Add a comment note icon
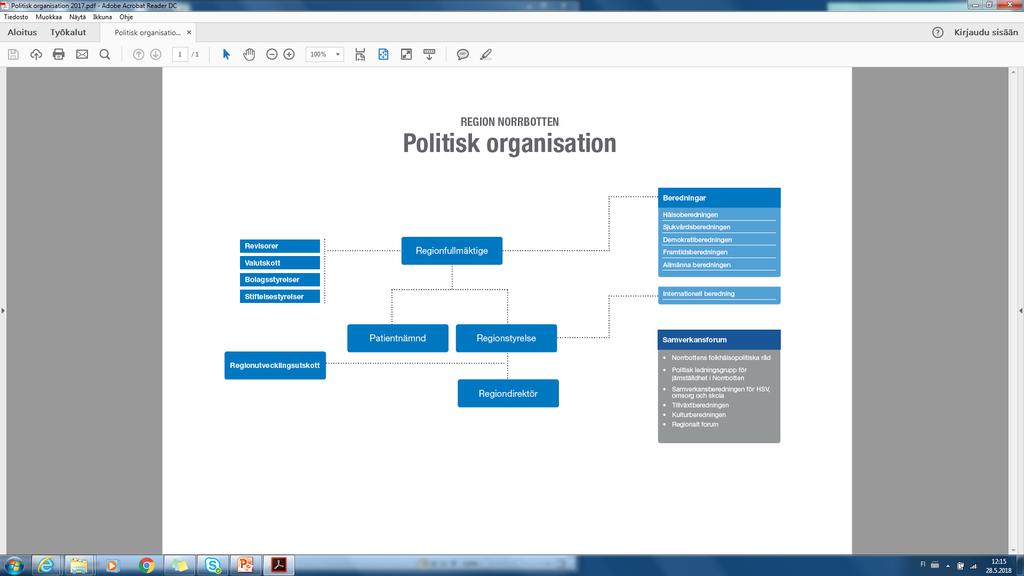 (462, 55)
